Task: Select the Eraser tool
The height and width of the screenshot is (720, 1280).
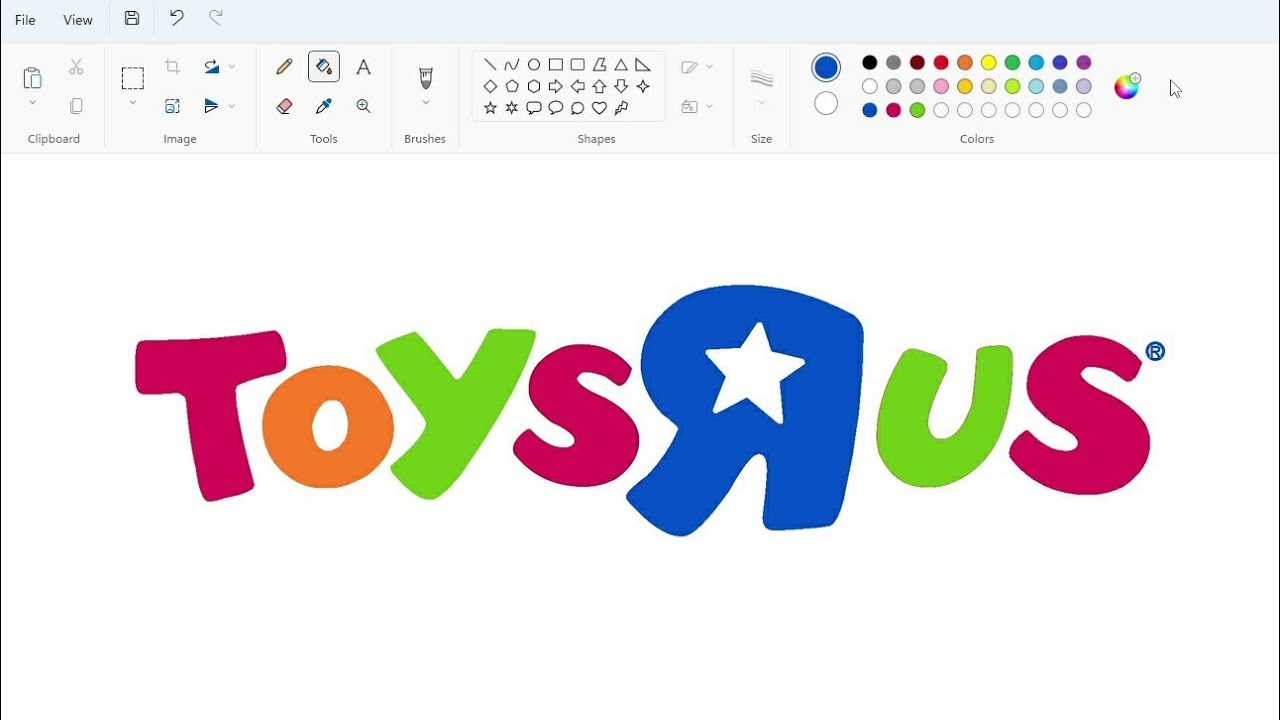Action: point(284,106)
